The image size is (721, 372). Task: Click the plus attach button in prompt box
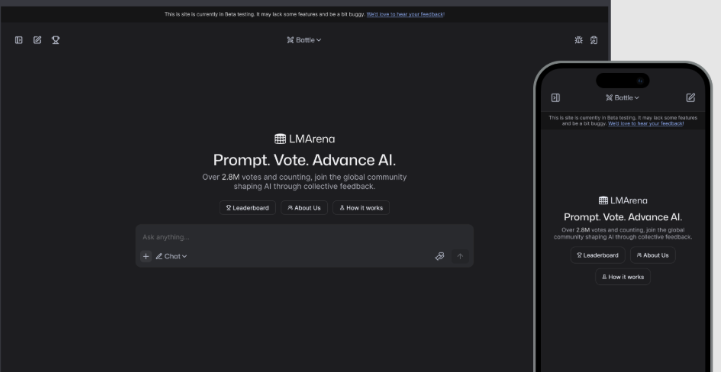[x=146, y=256]
